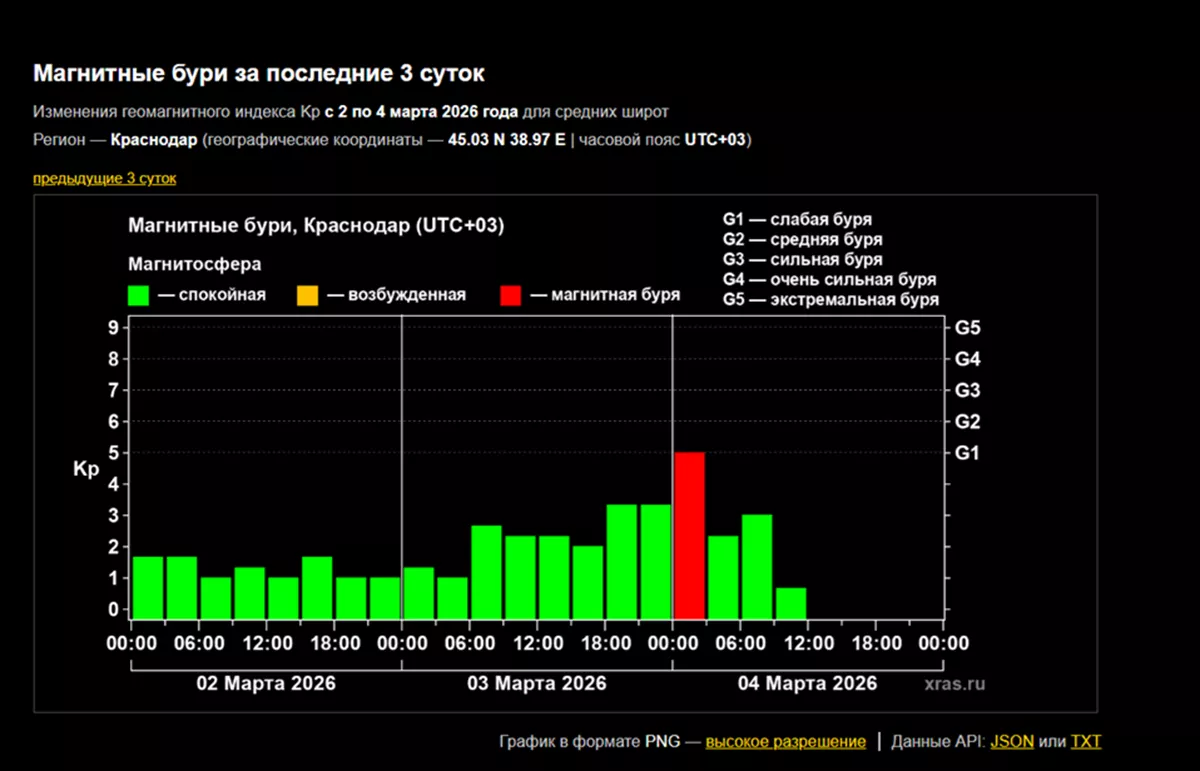Screen dimensions: 1200x771
Task: Select the red storm bar on 04 March
Action: (689, 535)
